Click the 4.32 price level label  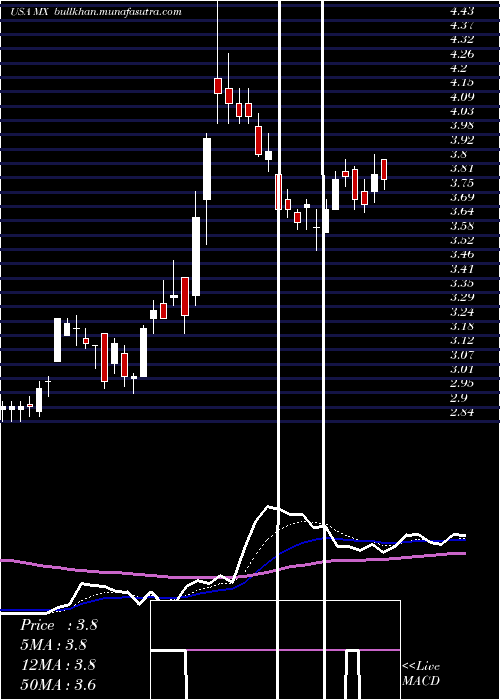coord(462,39)
